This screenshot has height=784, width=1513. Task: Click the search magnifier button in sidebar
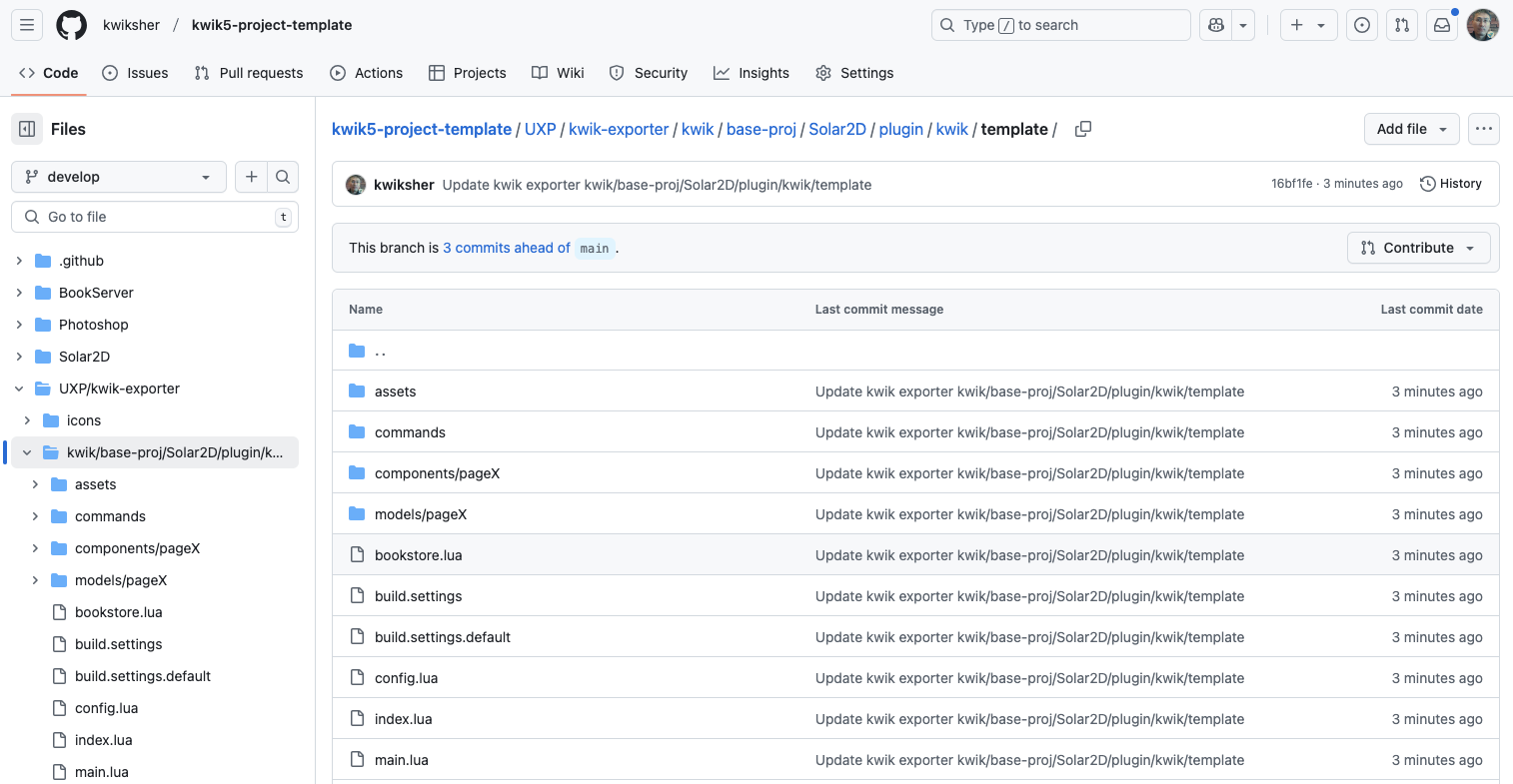pos(283,177)
